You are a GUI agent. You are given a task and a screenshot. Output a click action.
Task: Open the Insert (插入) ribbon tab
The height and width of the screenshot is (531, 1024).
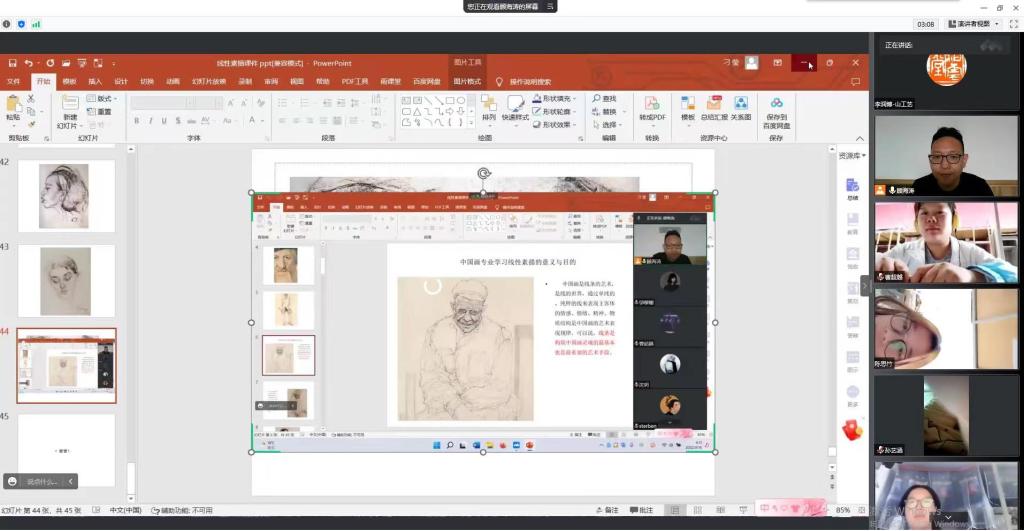95,81
